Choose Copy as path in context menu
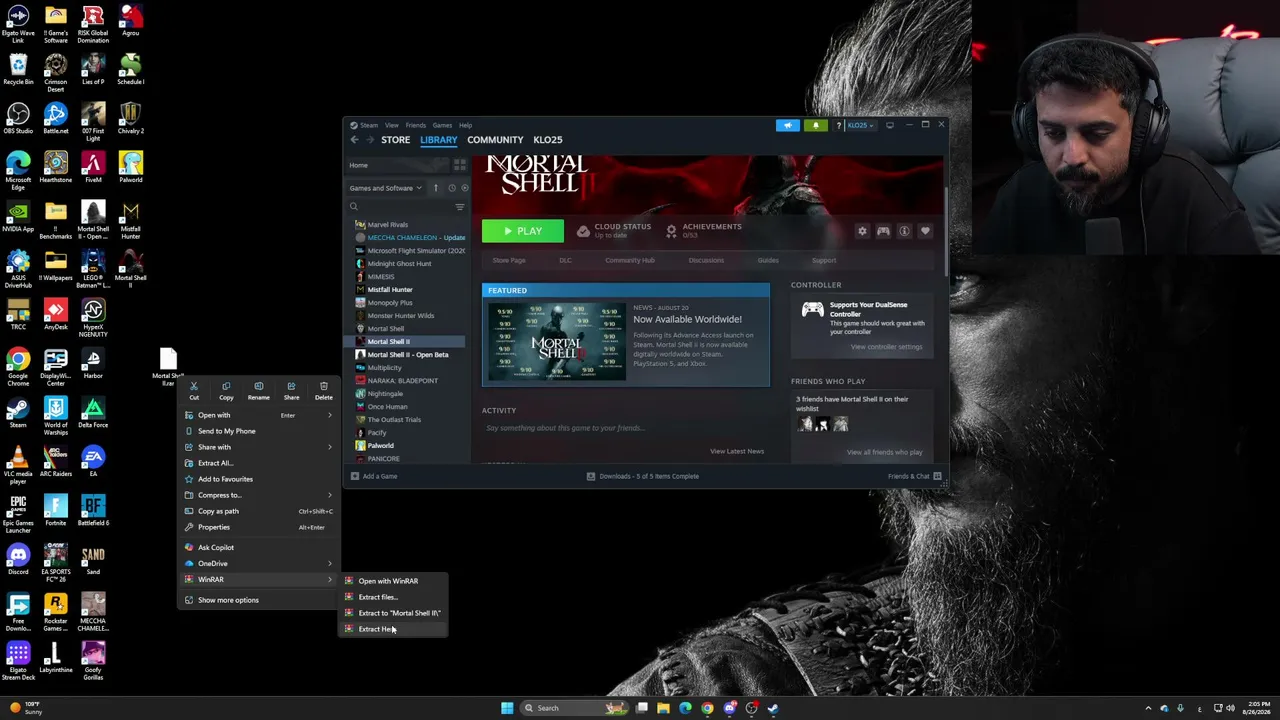1280x720 pixels. [x=258, y=511]
